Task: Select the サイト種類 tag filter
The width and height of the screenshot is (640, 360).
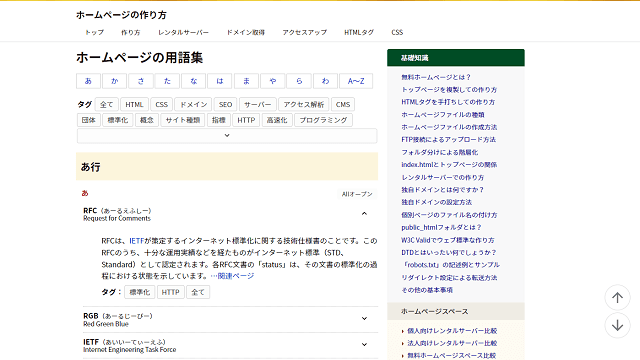Action: (182, 120)
